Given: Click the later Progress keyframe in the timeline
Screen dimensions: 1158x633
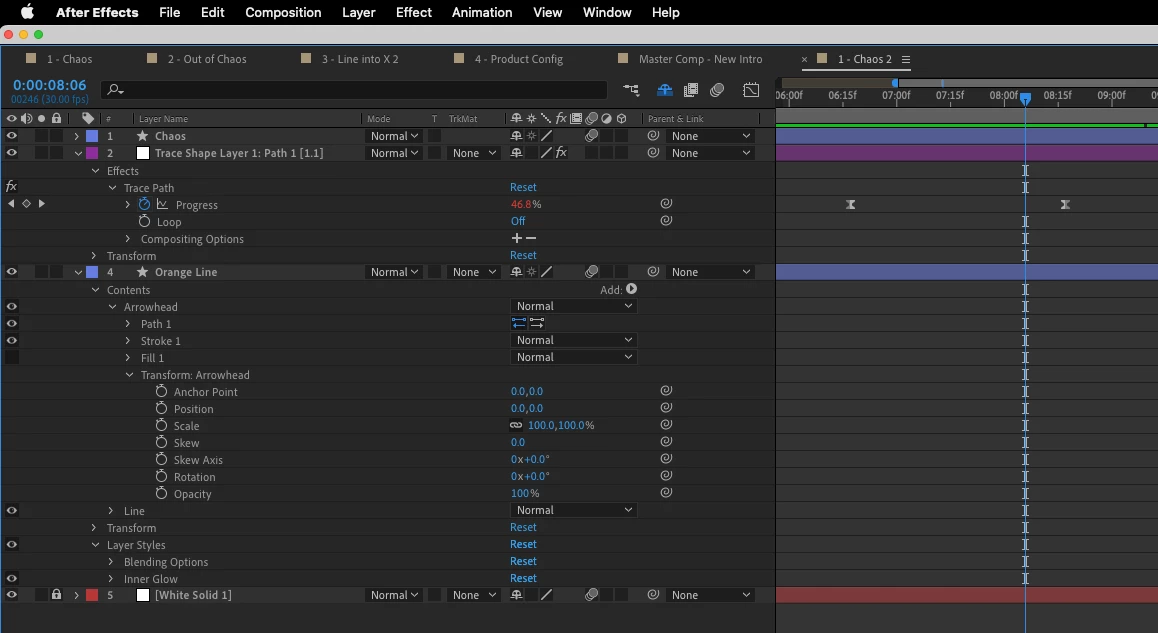Looking at the screenshot, I should click(x=1065, y=204).
